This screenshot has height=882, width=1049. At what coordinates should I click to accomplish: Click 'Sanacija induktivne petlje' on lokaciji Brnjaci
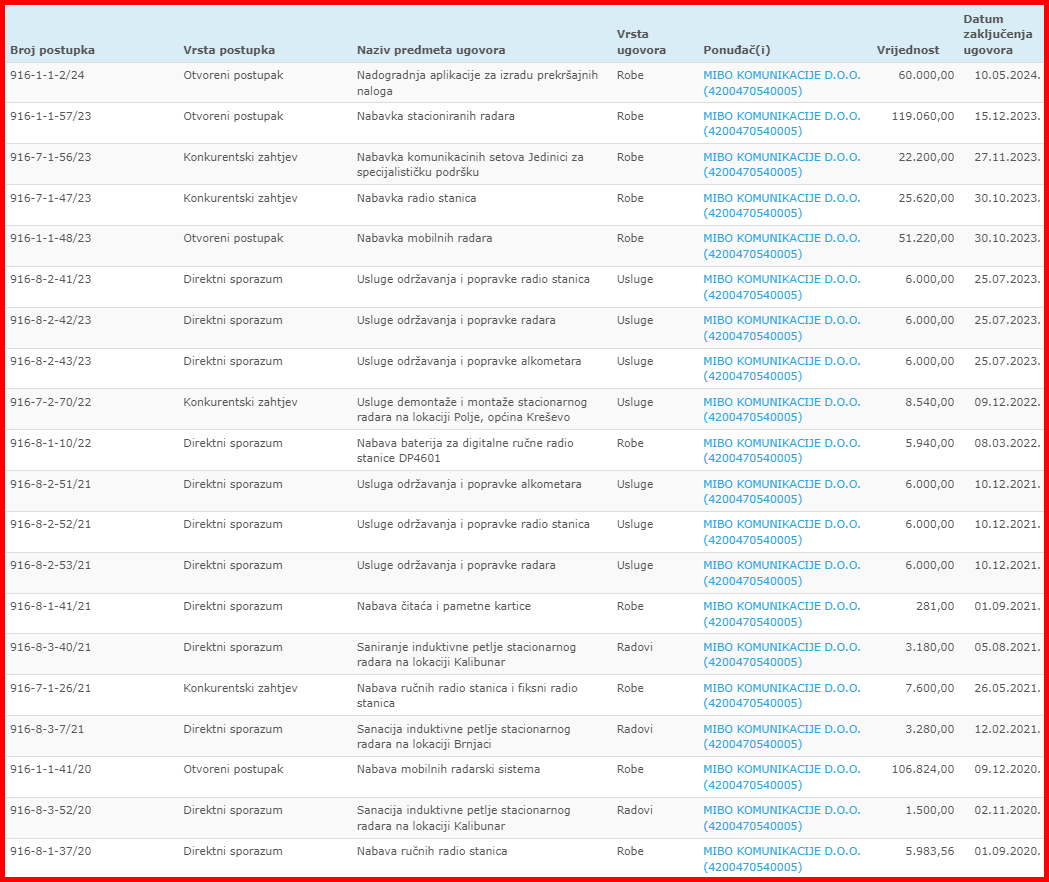(x=464, y=736)
